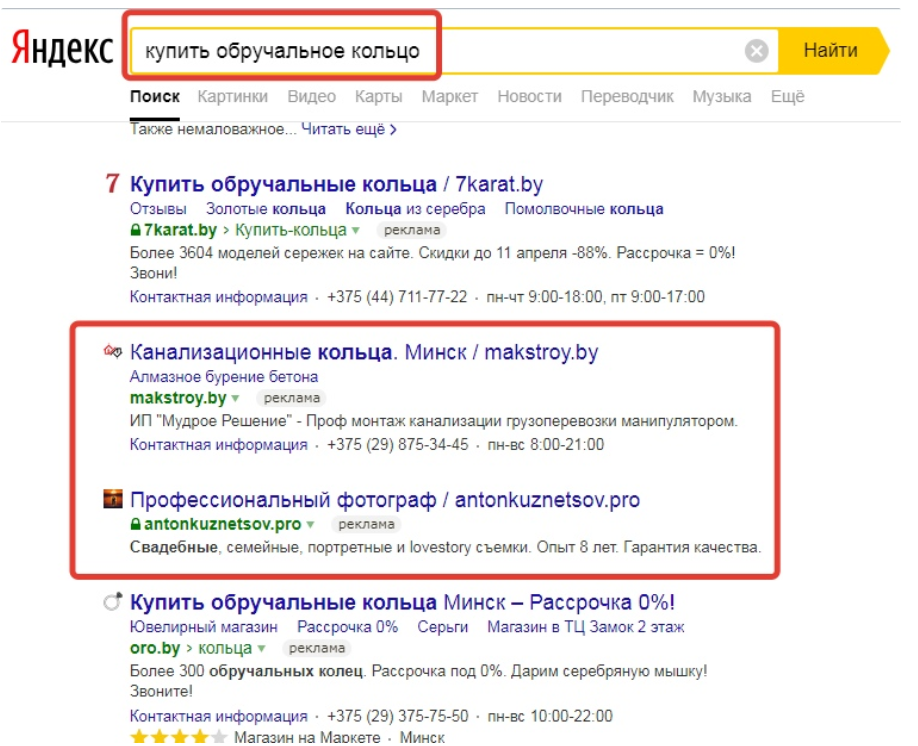Open the Ещё more services menu

pyautogui.click(x=787, y=97)
